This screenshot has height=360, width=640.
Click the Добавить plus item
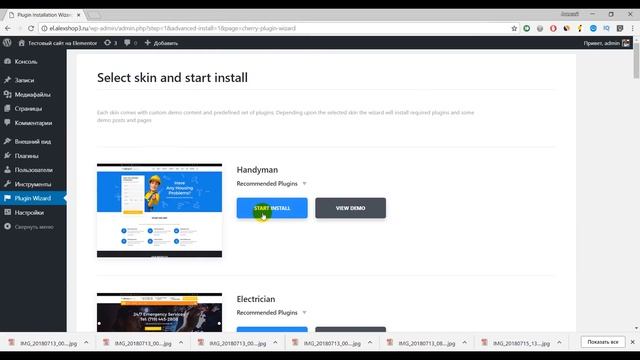(x=161, y=43)
